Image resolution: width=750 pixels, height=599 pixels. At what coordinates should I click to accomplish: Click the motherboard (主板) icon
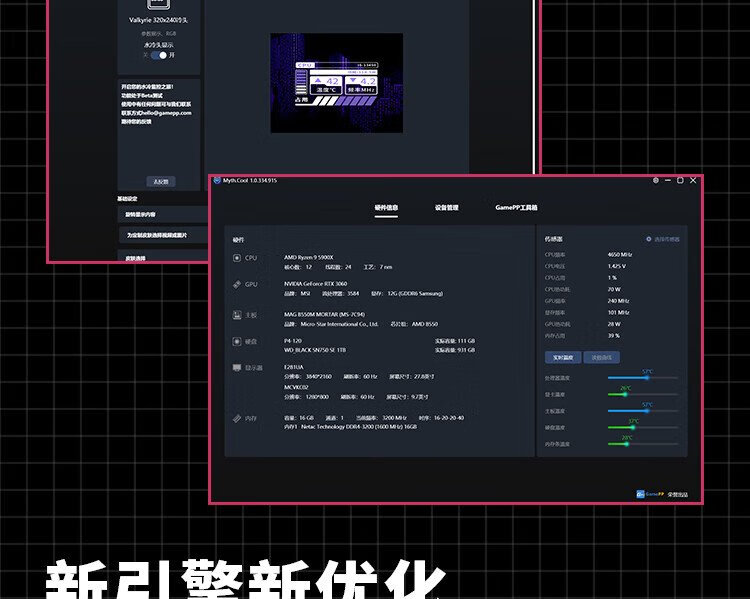(237, 314)
